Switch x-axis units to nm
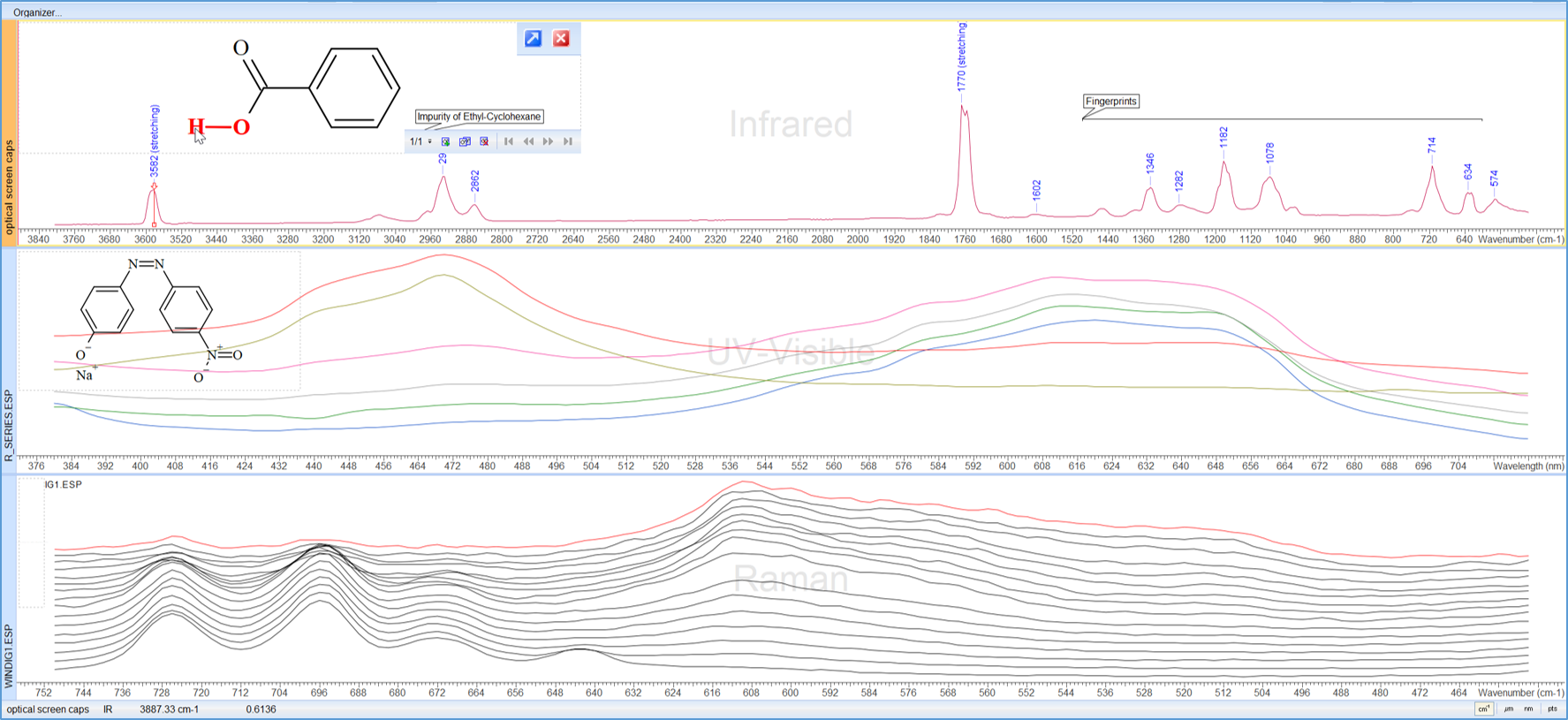This screenshot has width=1568, height=720. pyautogui.click(x=1528, y=709)
